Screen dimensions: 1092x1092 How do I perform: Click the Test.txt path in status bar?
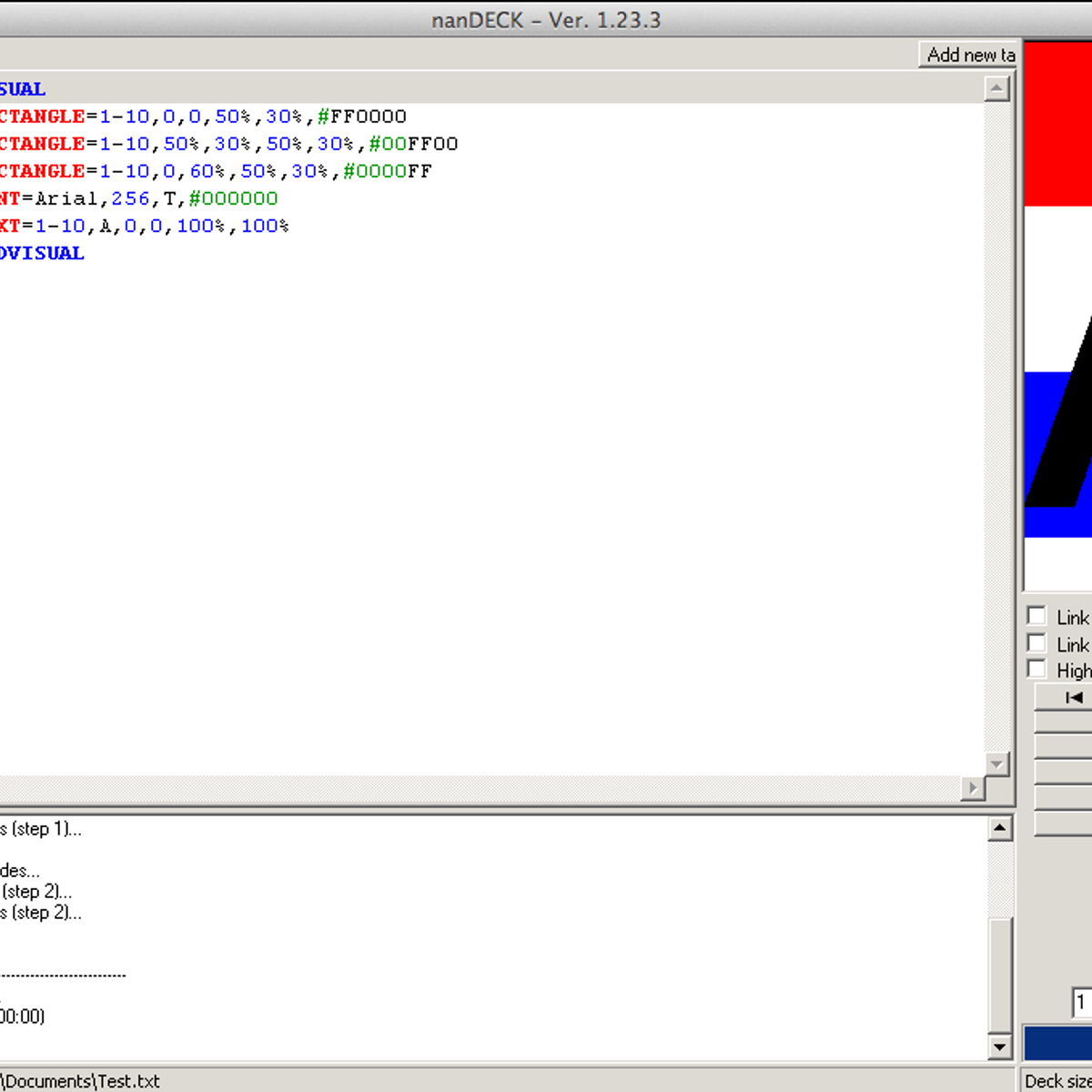point(80,1080)
